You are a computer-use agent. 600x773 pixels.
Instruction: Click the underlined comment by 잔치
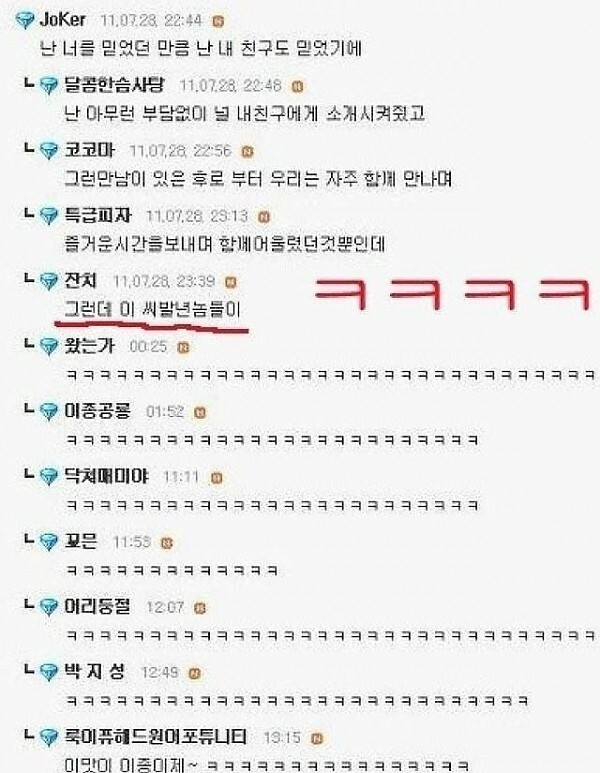click(x=152, y=310)
